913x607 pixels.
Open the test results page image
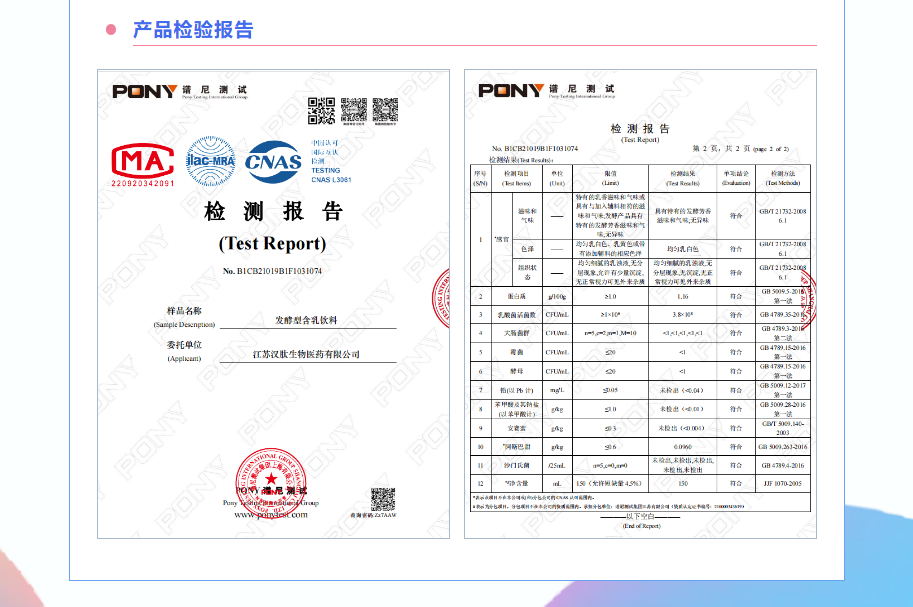click(x=640, y=304)
